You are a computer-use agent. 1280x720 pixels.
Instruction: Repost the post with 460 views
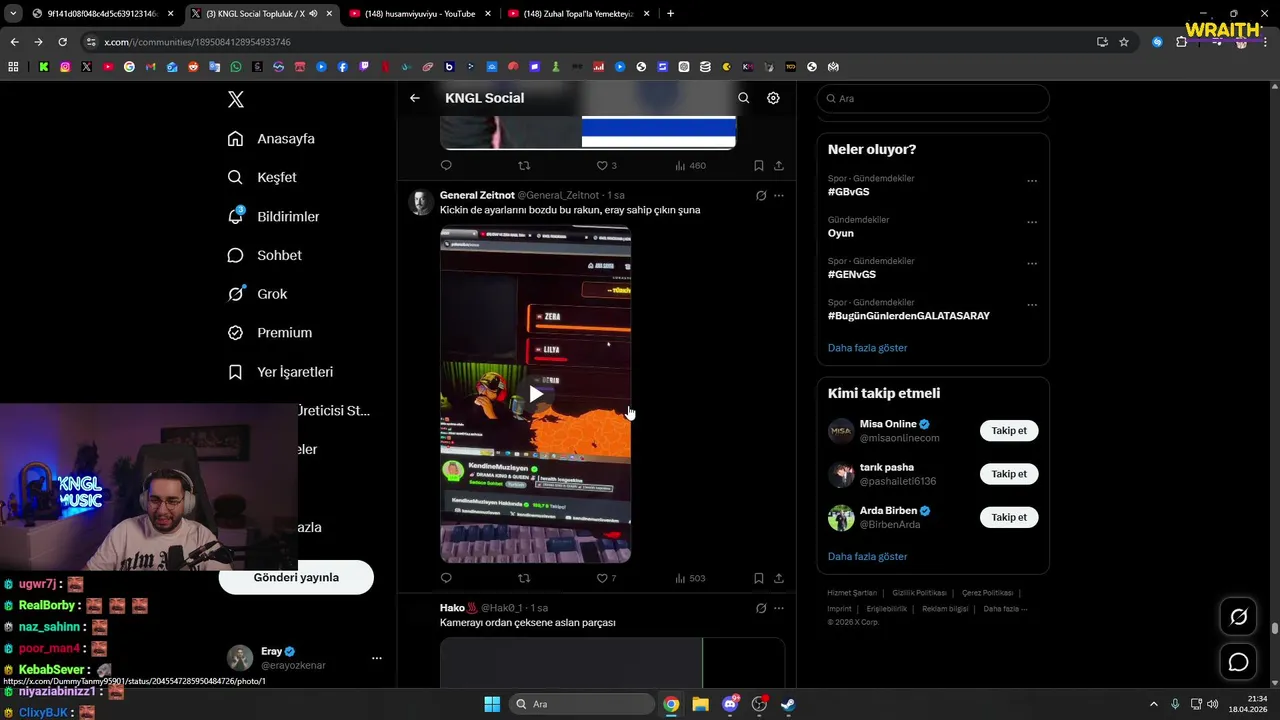[524, 166]
